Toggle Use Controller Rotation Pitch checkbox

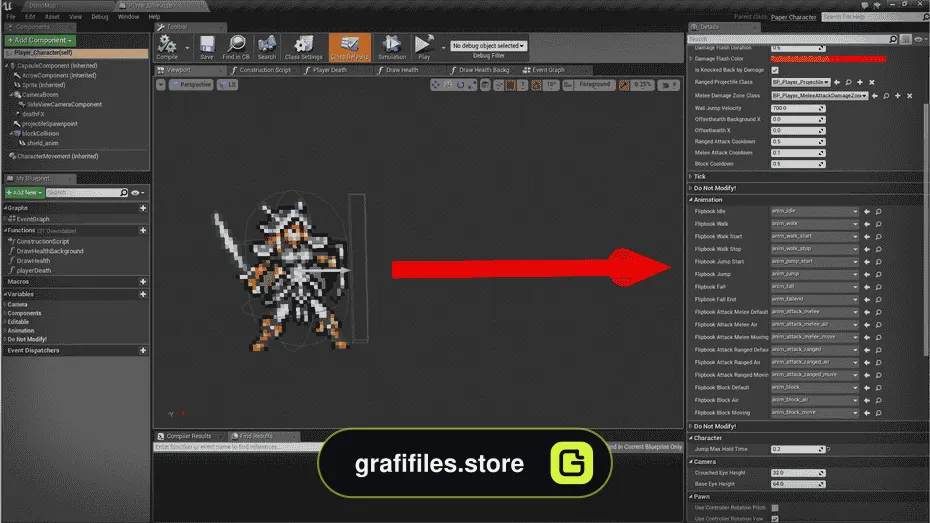pos(775,508)
